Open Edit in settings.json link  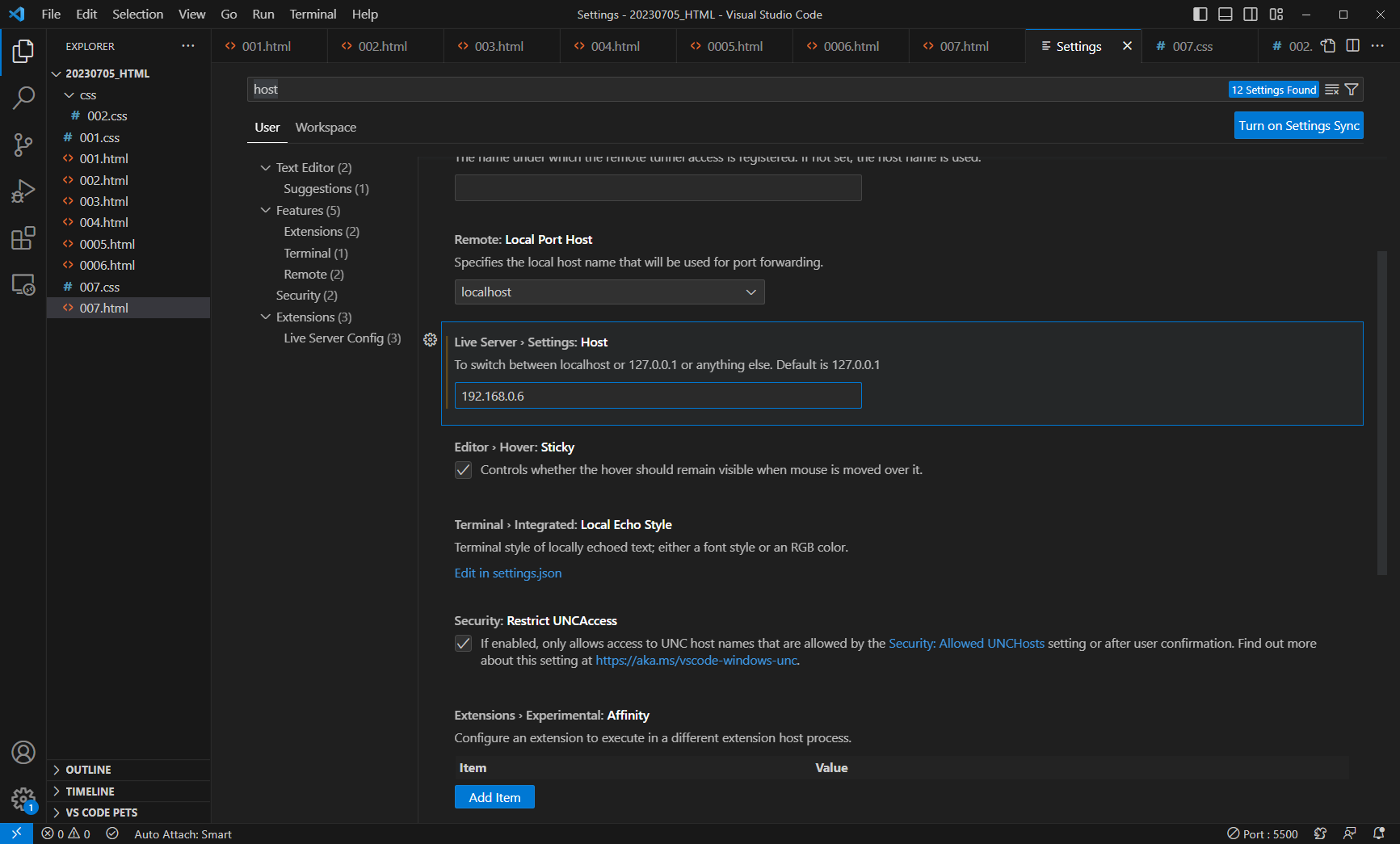pyautogui.click(x=508, y=573)
